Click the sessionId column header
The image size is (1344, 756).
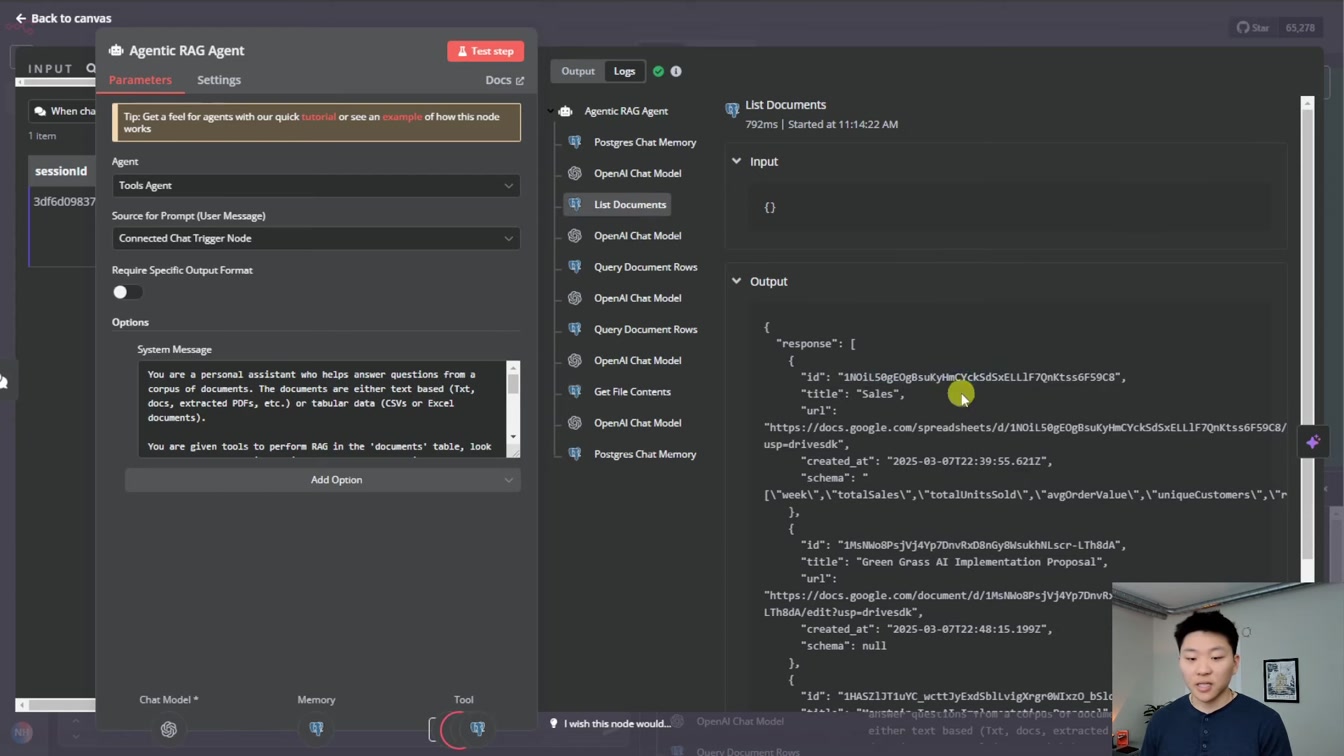[61, 171]
